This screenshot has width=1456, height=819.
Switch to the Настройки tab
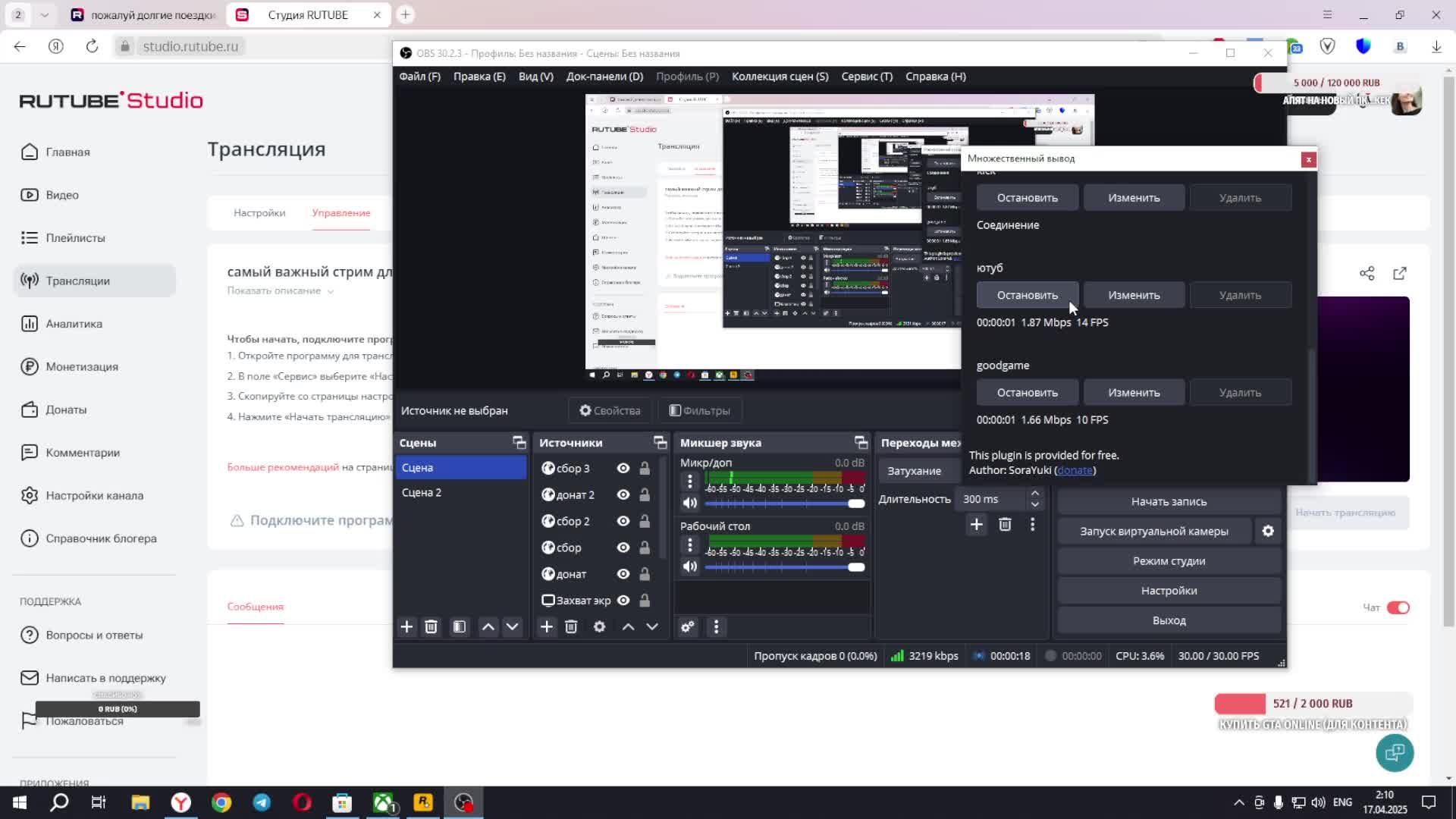(x=259, y=212)
